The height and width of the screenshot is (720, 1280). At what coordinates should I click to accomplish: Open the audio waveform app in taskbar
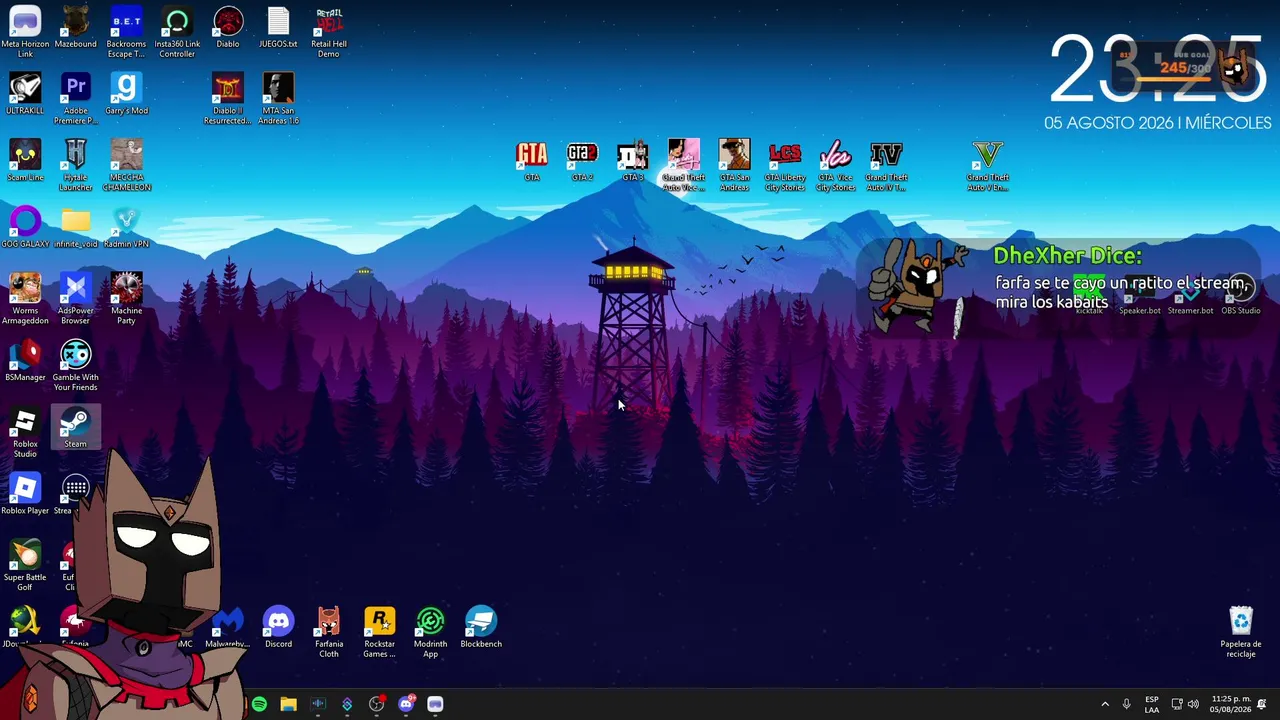[x=318, y=704]
